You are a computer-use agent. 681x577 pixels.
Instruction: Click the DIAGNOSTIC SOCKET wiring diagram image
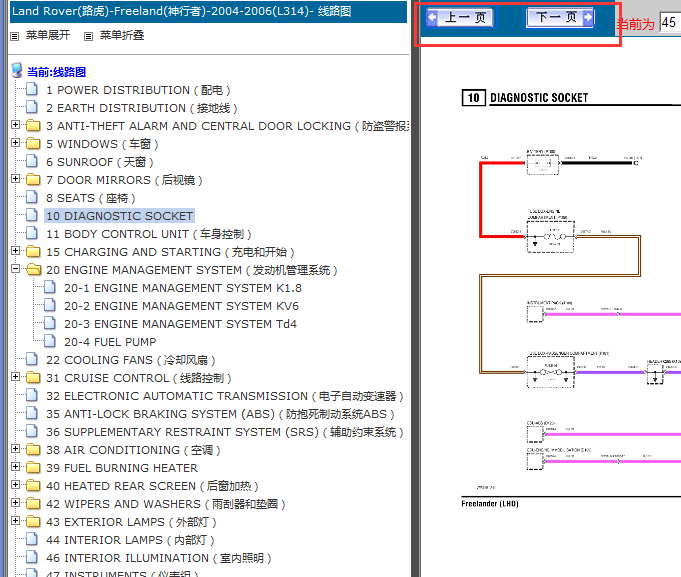click(x=571, y=300)
